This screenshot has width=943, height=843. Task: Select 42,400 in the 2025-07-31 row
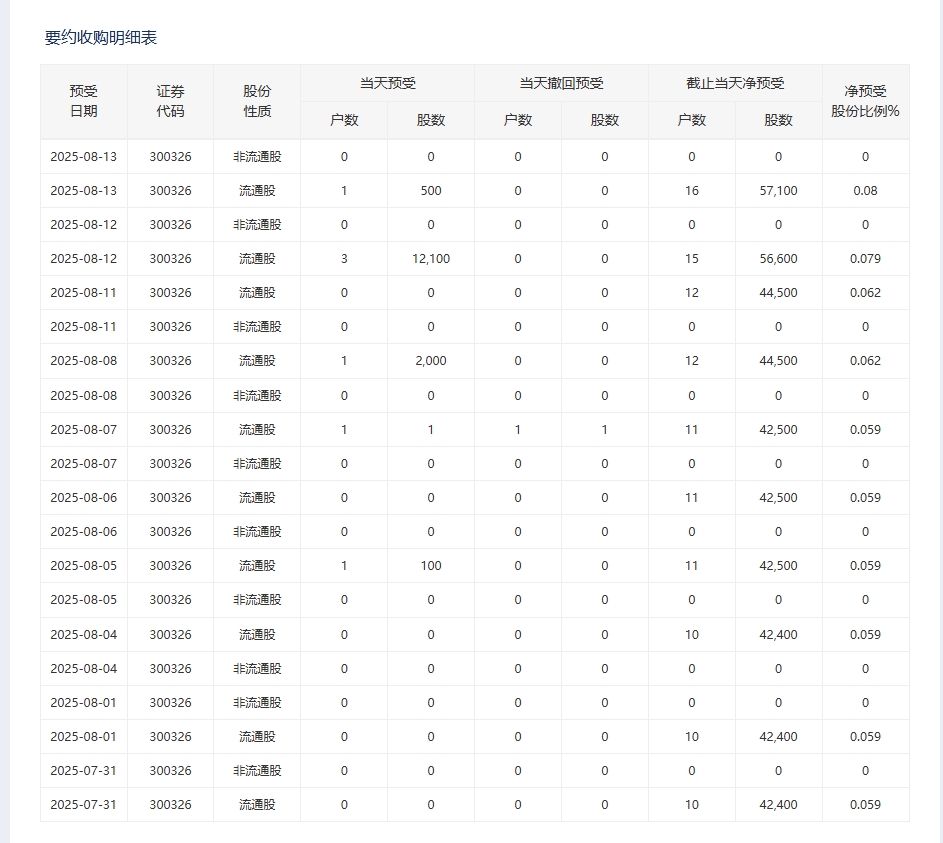778,805
